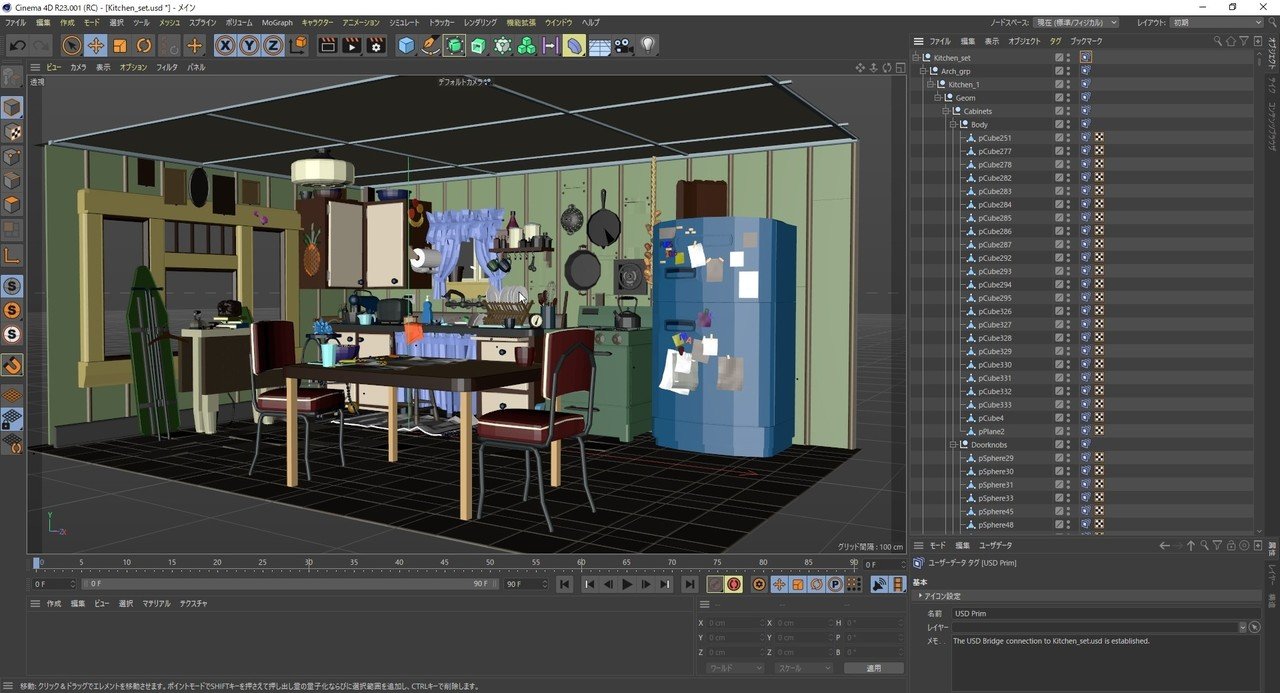Collapse the Doorknobs group in object tree
This screenshot has width=1280, height=693.
[953, 444]
